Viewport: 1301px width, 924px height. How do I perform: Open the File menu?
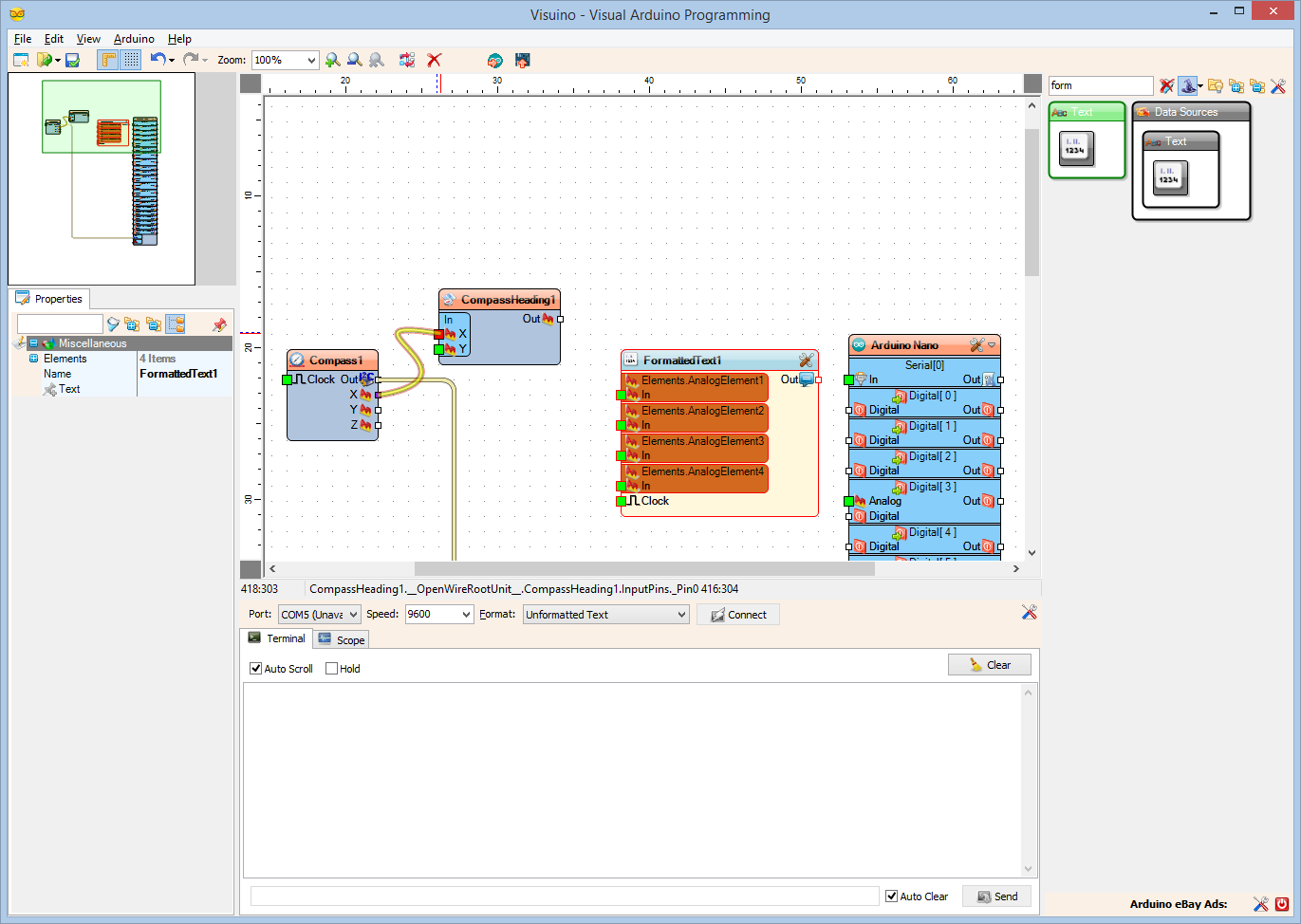(x=23, y=39)
